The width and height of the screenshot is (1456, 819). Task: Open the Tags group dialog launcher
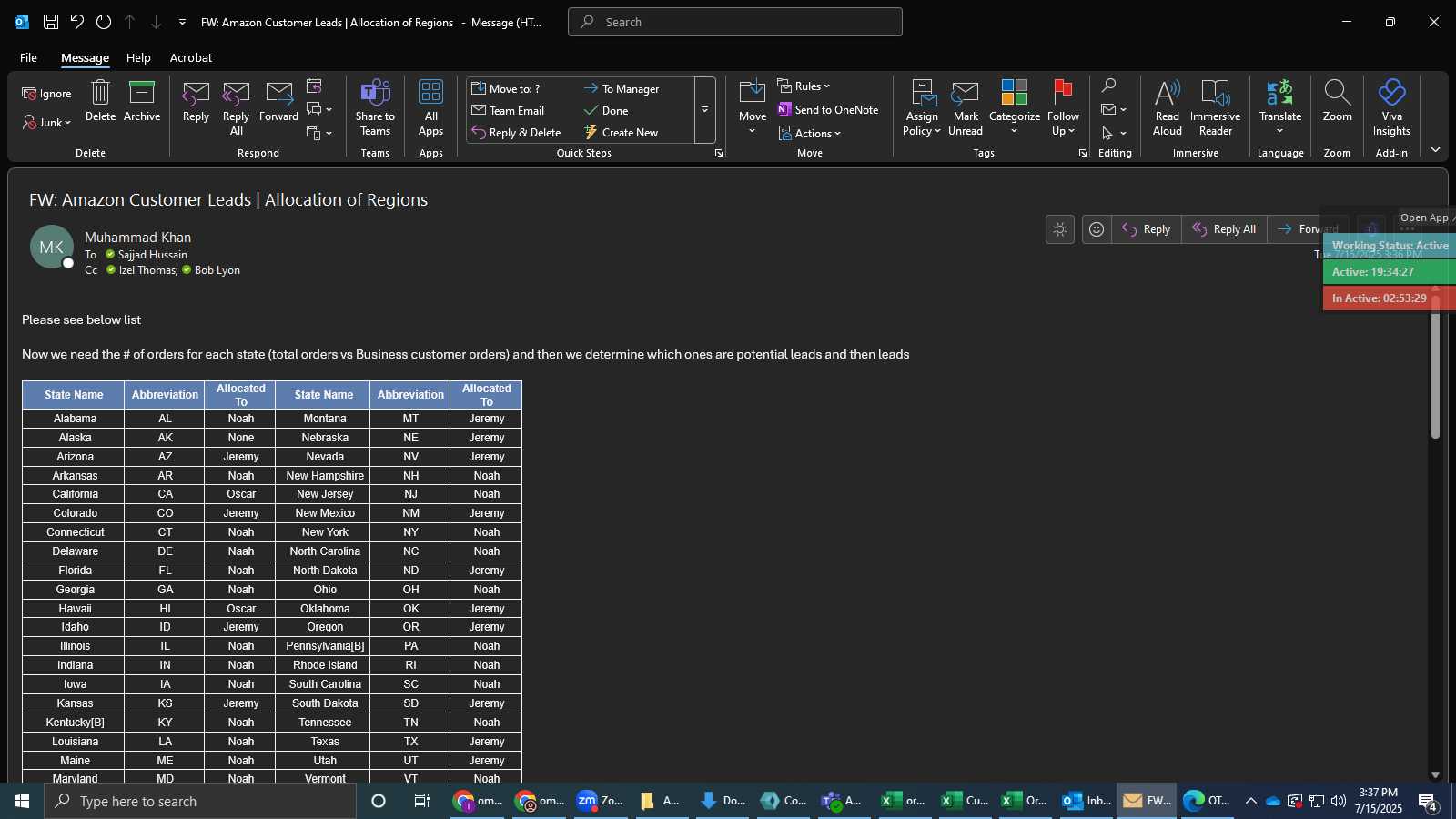(x=1082, y=153)
